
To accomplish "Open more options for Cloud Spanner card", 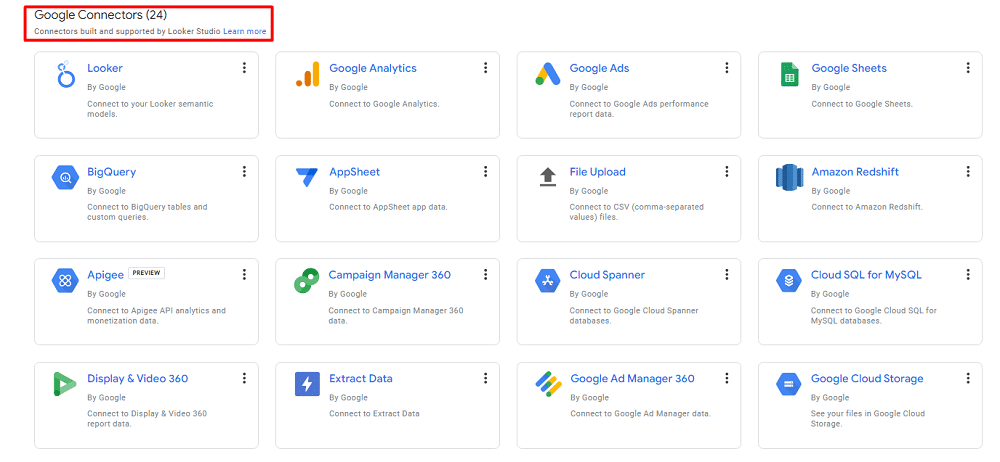I will (726, 274).
